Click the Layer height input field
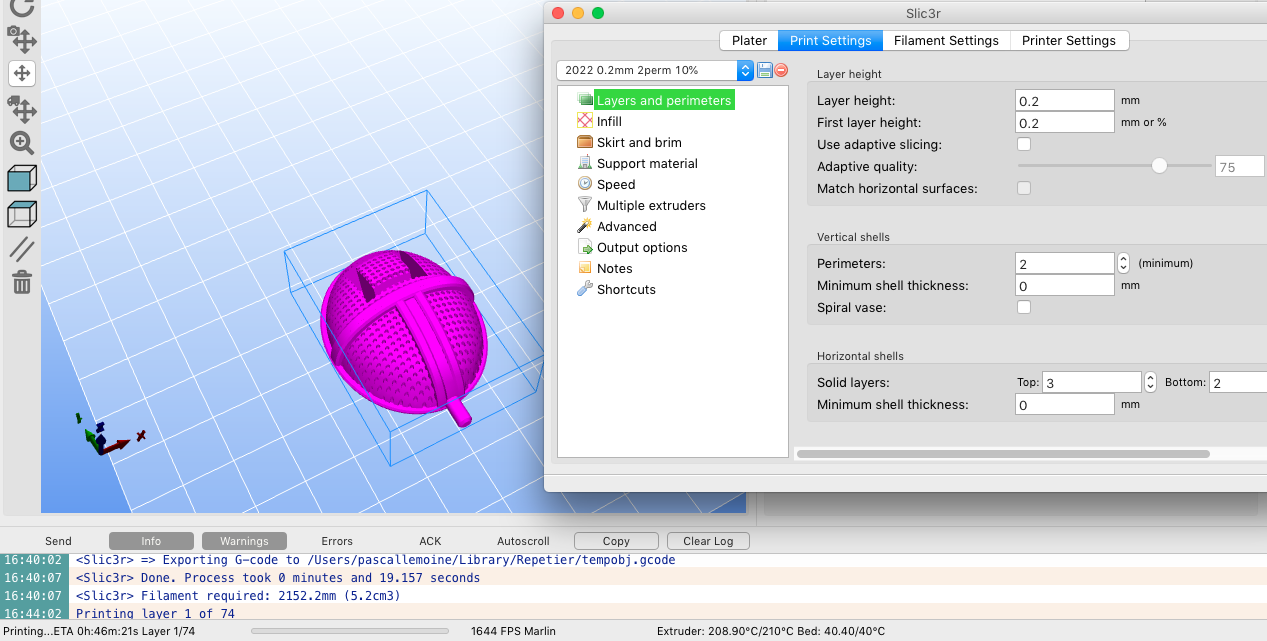The image size is (1267, 641). 1065,101
